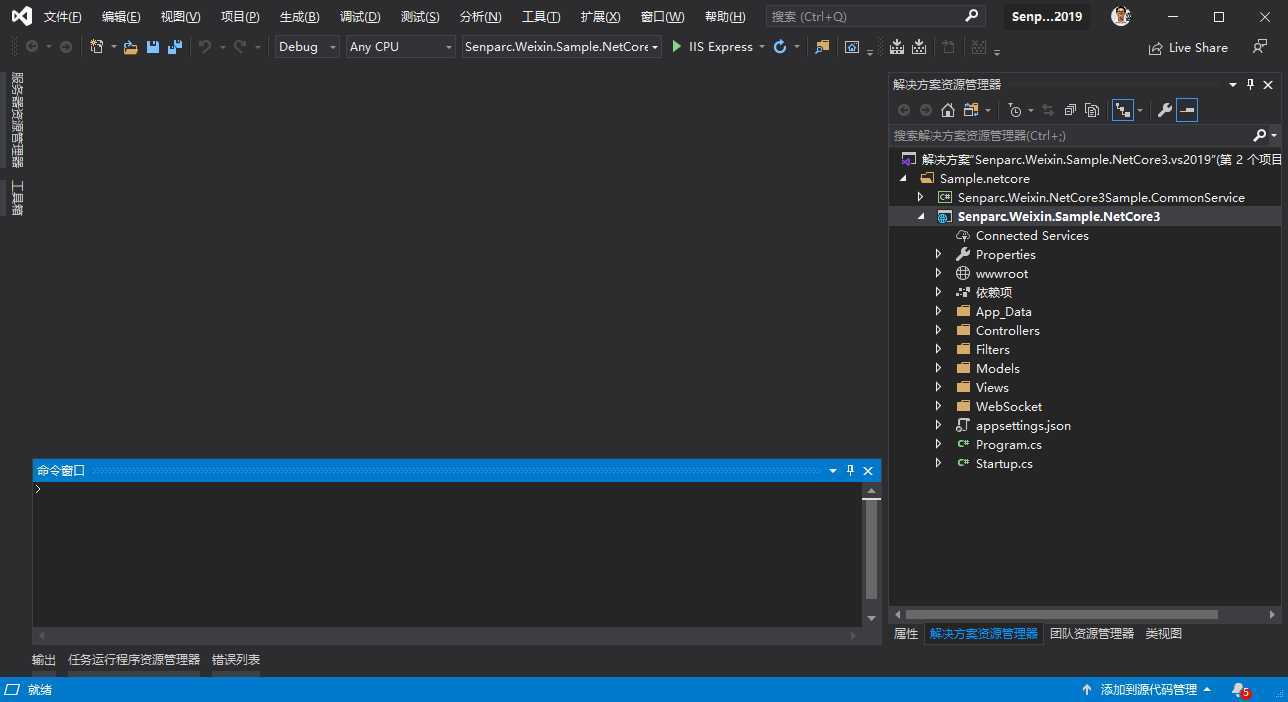1288x702 pixels.
Task: Click the Live Share button
Action: 1188,48
